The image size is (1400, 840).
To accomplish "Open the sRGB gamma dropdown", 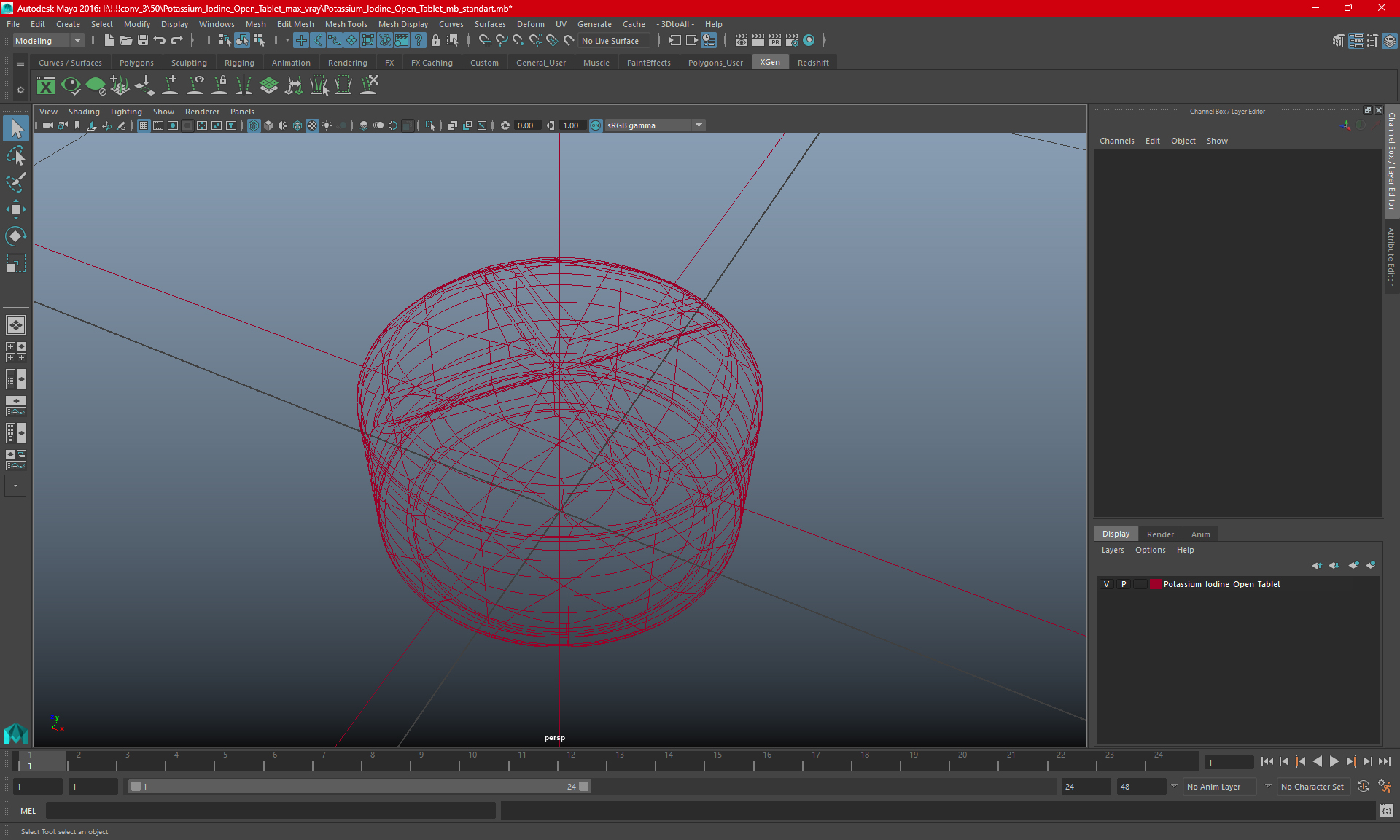I will [x=701, y=125].
